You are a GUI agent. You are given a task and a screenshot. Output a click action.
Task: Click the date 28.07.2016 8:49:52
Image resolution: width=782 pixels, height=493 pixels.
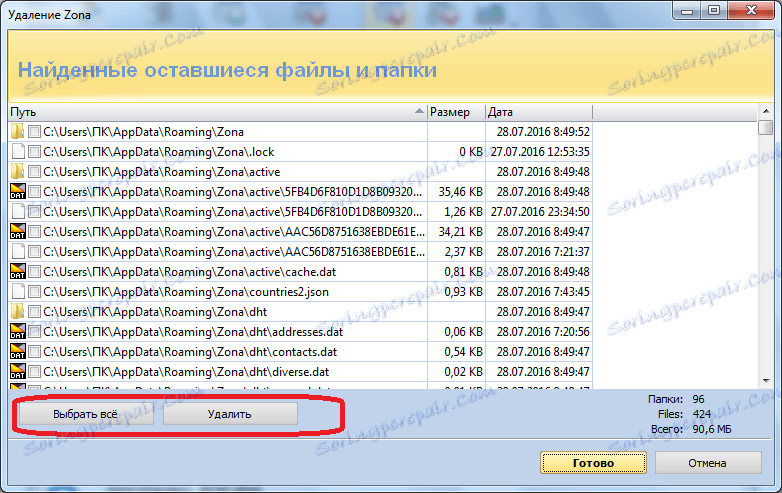point(543,132)
